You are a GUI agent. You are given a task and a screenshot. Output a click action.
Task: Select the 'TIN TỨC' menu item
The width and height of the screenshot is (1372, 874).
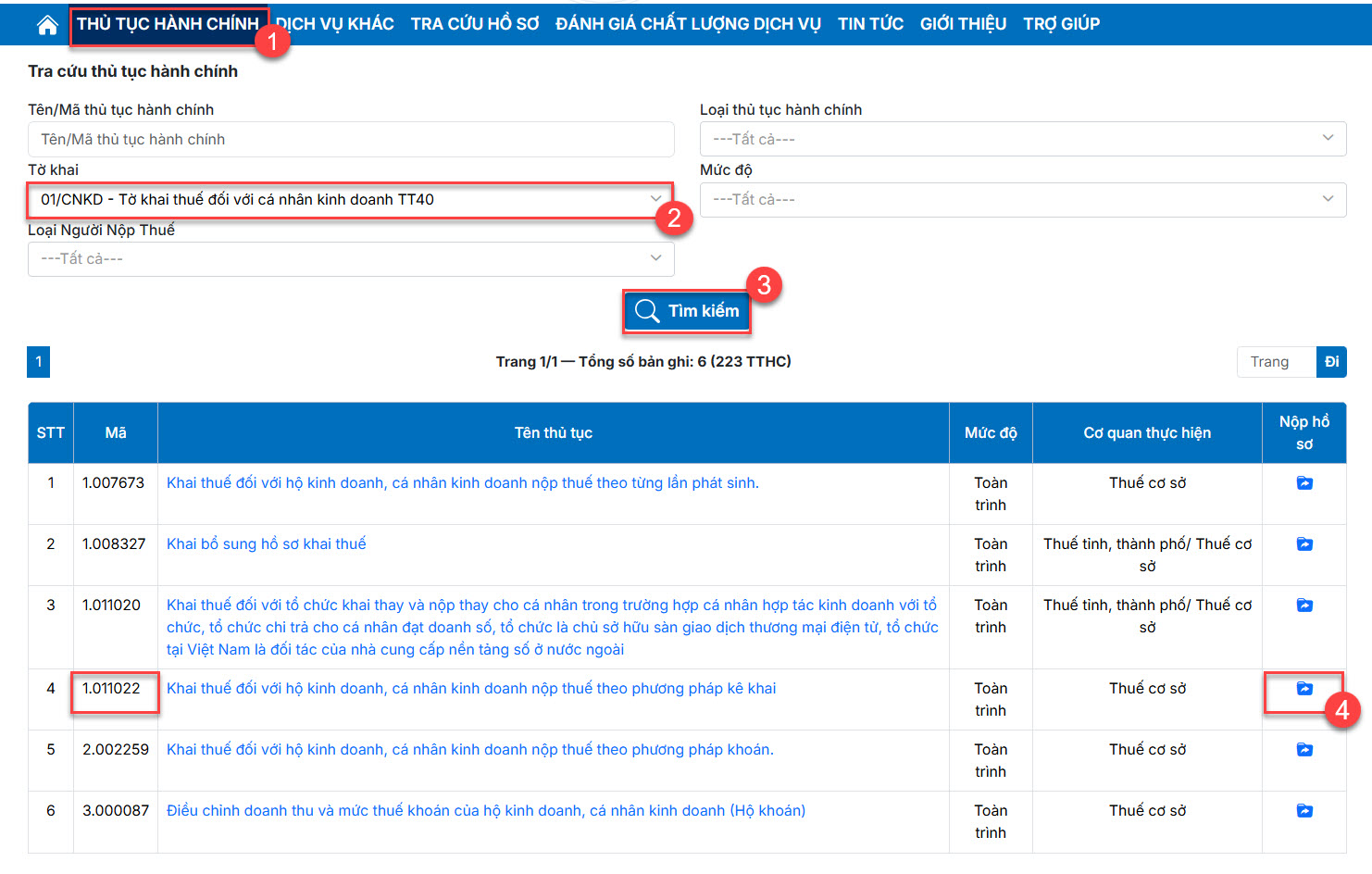point(870,24)
